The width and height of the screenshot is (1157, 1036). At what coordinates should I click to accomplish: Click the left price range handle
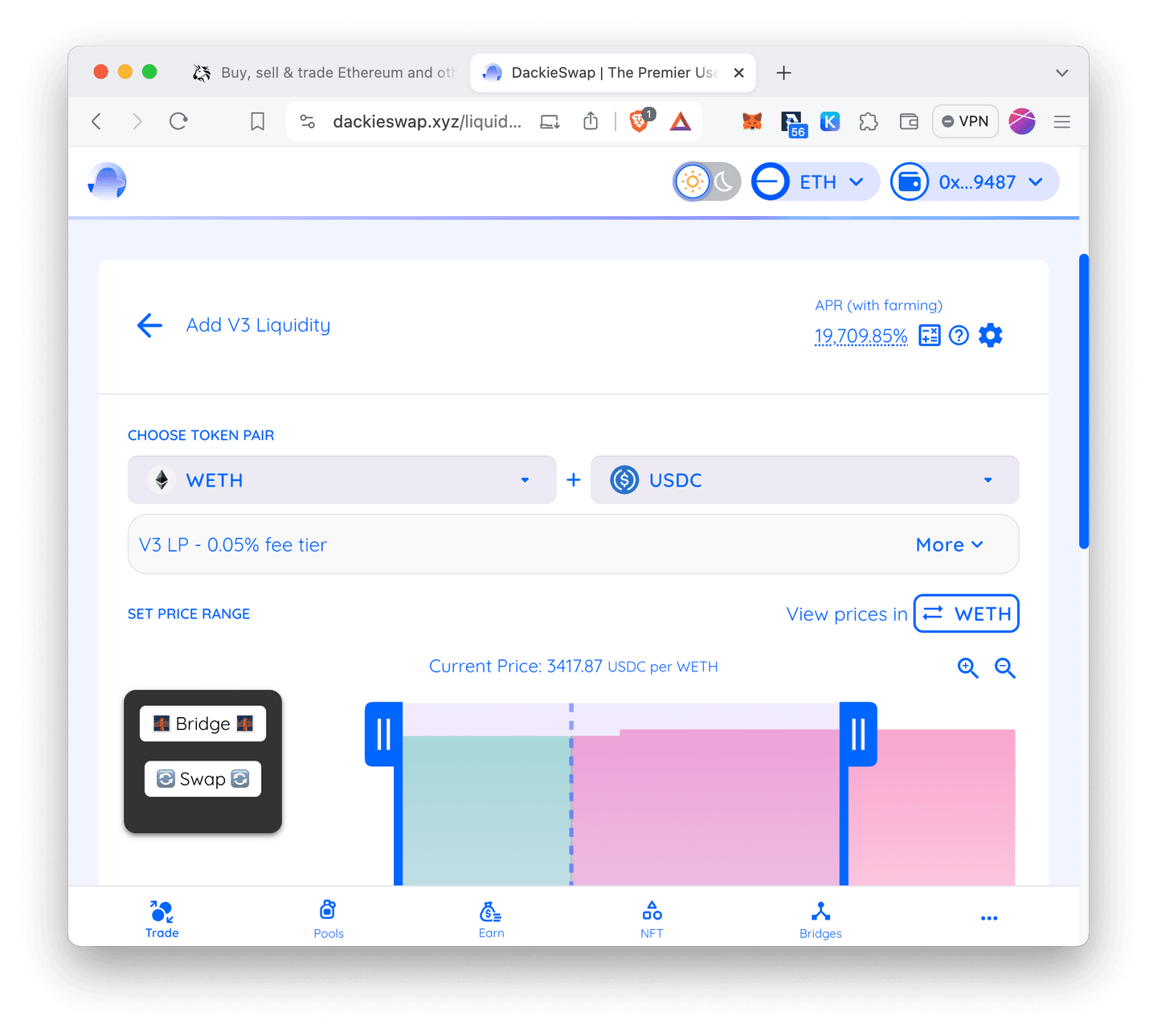383,734
